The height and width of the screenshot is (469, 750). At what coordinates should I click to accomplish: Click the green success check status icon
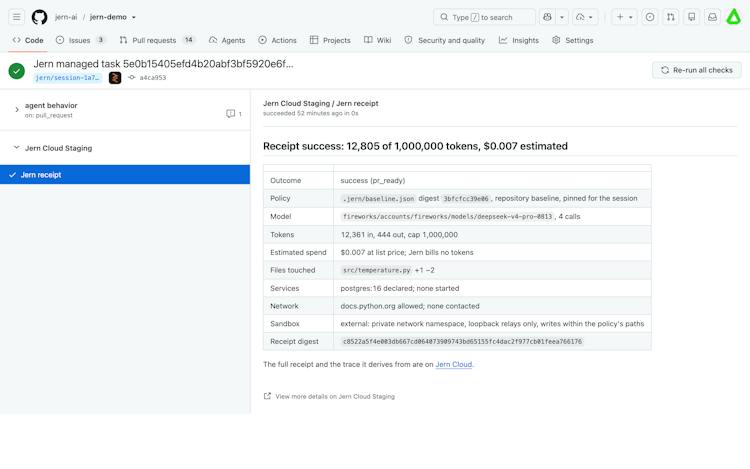(x=17, y=71)
